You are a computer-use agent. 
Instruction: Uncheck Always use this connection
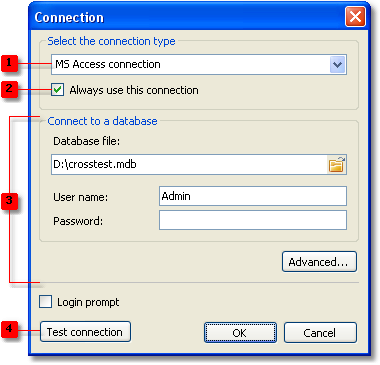[x=58, y=90]
